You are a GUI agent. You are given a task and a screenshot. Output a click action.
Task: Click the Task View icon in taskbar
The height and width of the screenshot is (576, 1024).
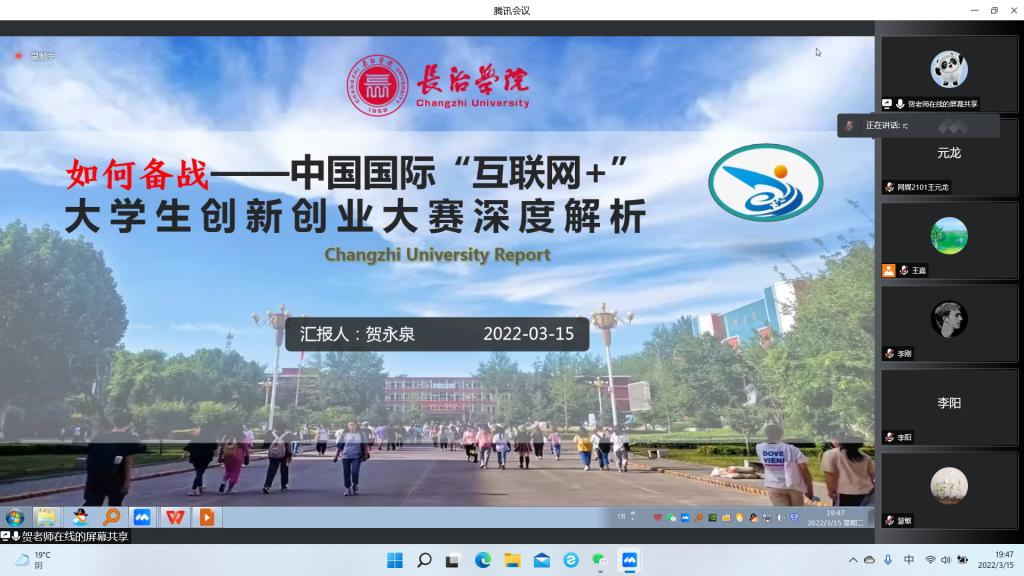click(453, 560)
